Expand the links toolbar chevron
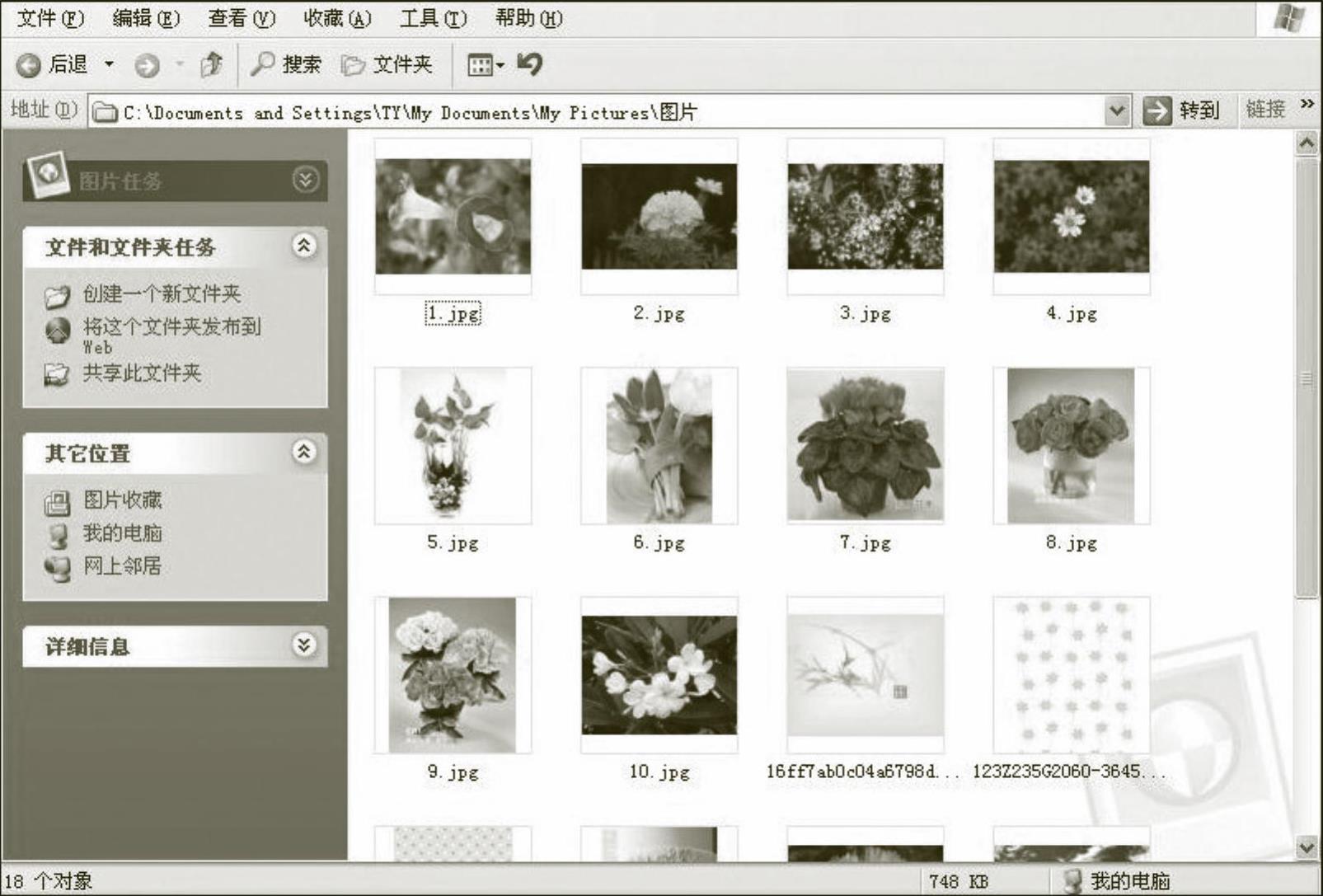Image resolution: width=1323 pixels, height=896 pixels. (x=1307, y=104)
